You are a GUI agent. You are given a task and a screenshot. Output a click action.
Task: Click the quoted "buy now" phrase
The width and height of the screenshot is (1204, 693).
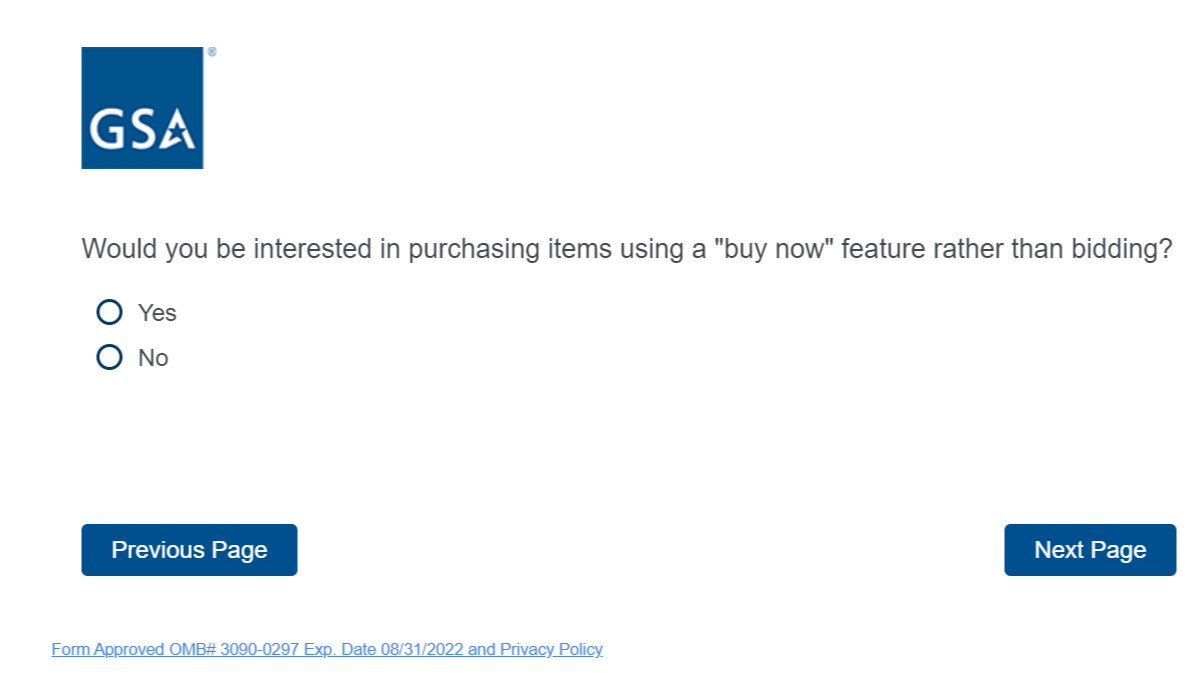pos(775,249)
